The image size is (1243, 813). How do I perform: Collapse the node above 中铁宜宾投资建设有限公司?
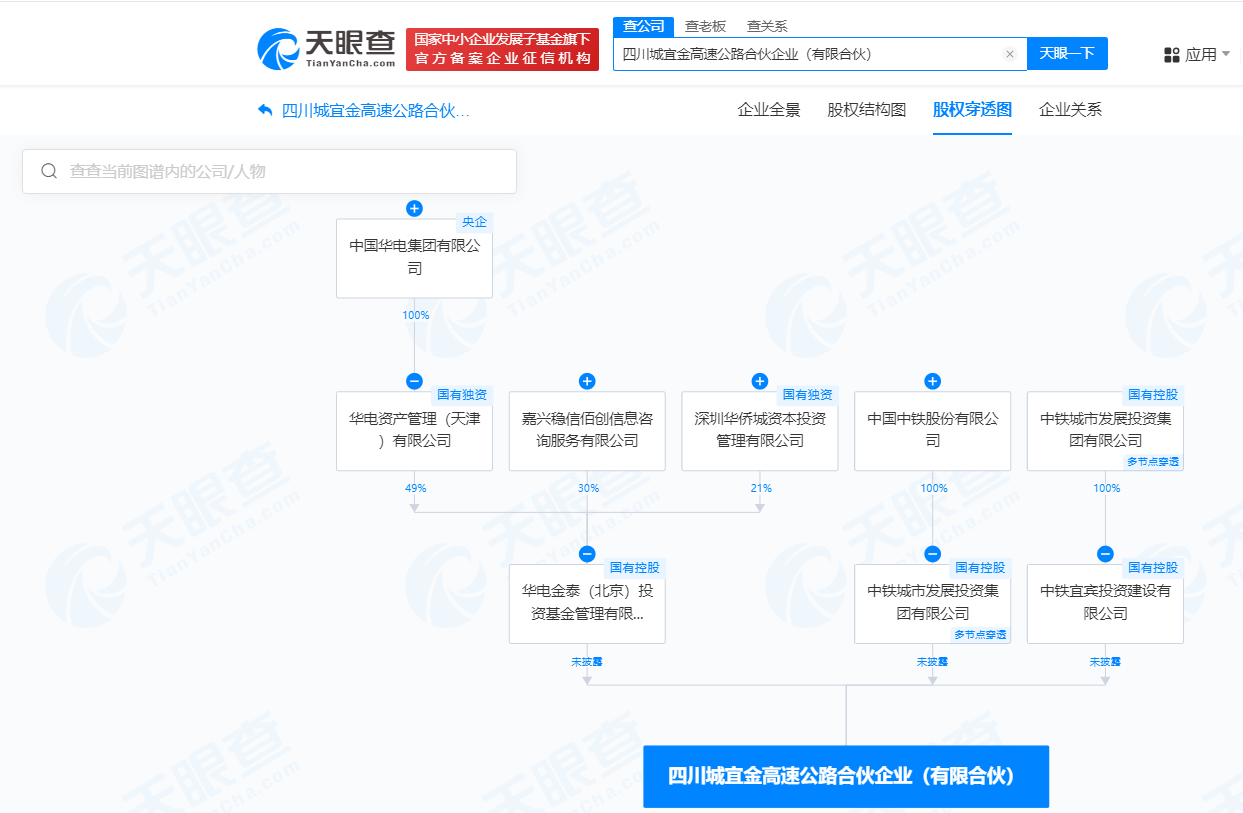pyautogui.click(x=1105, y=554)
